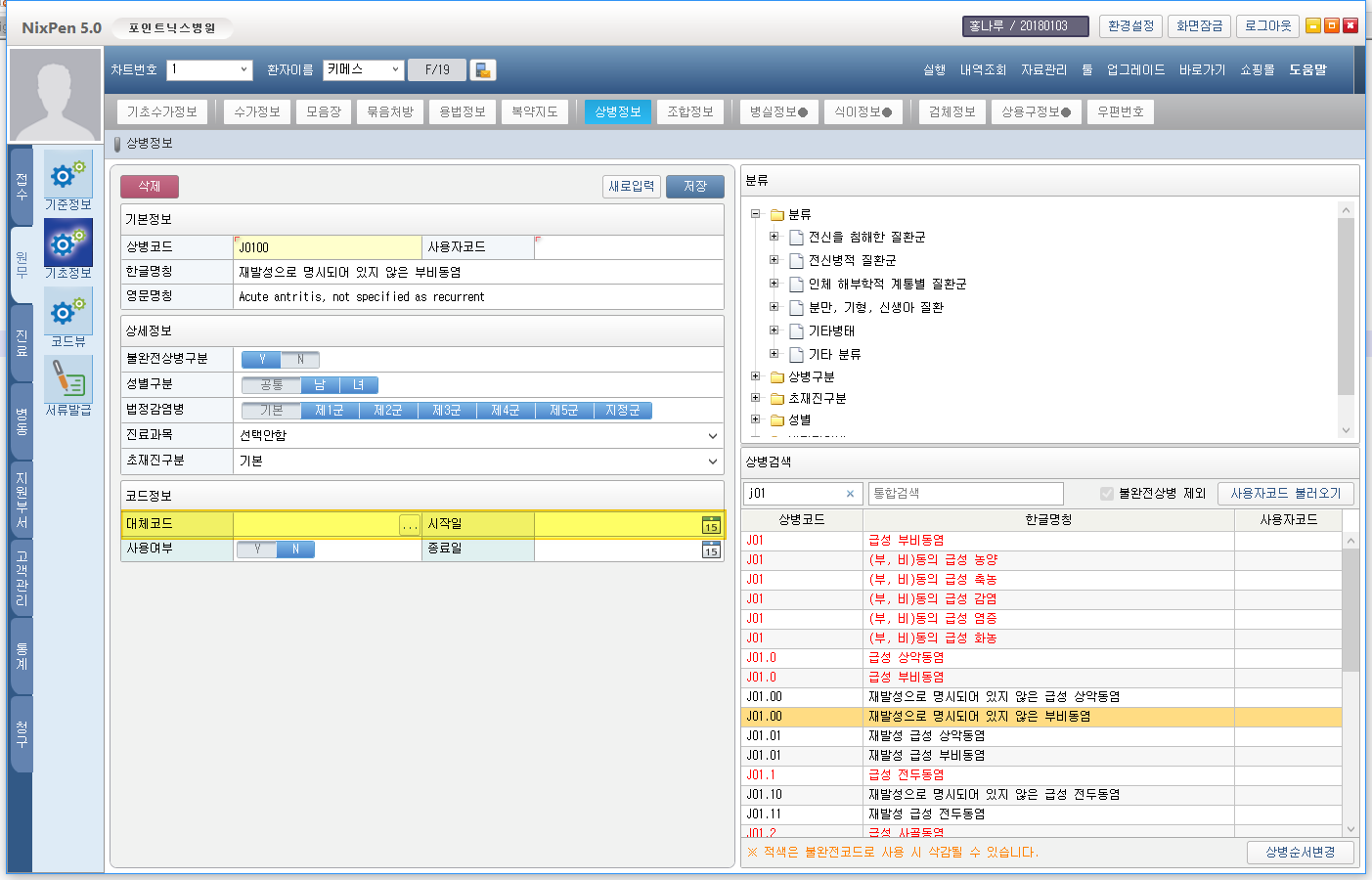1372x880 pixels.
Task: Open the 자료관리 menu
Action: (x=1043, y=69)
